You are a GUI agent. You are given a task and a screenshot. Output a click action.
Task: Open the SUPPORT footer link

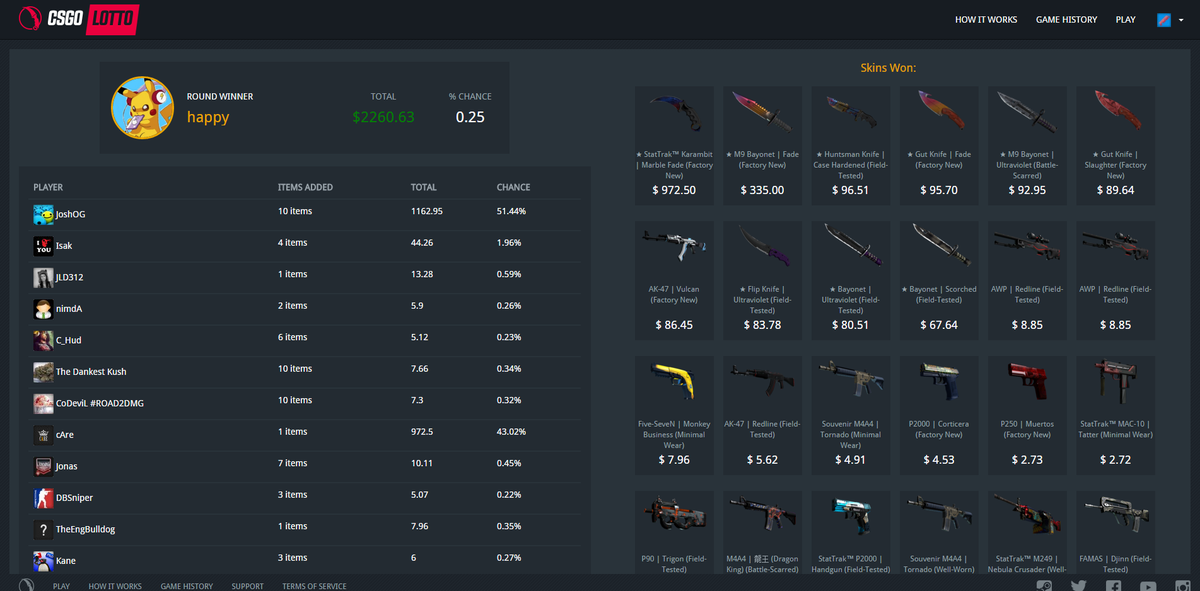pyautogui.click(x=248, y=586)
